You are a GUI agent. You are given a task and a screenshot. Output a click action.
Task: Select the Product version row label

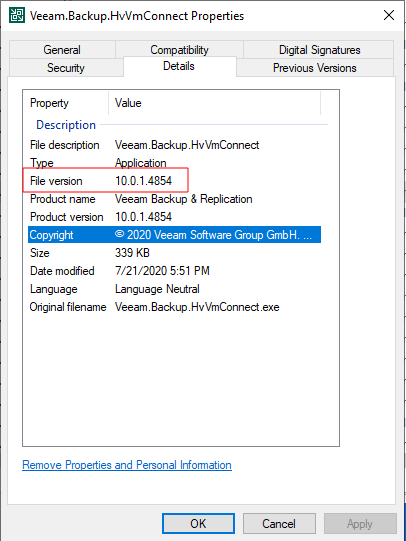67,217
